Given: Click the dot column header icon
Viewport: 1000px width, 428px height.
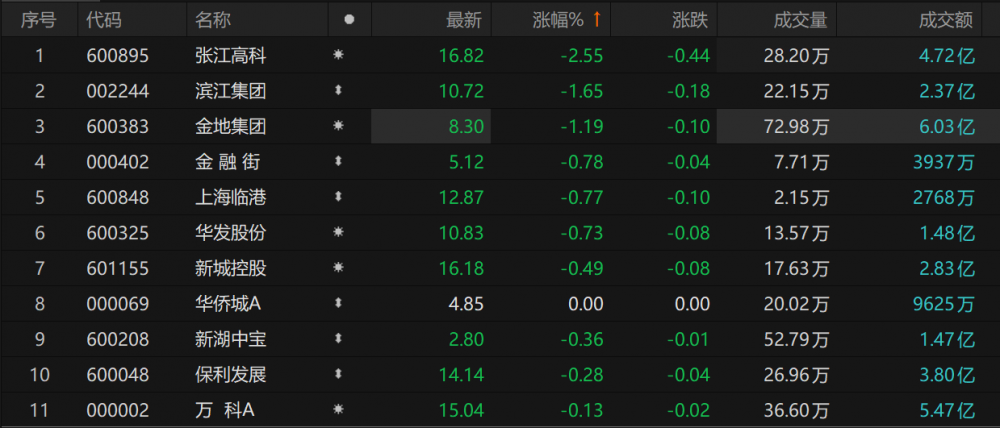Looking at the screenshot, I should [x=348, y=19].
